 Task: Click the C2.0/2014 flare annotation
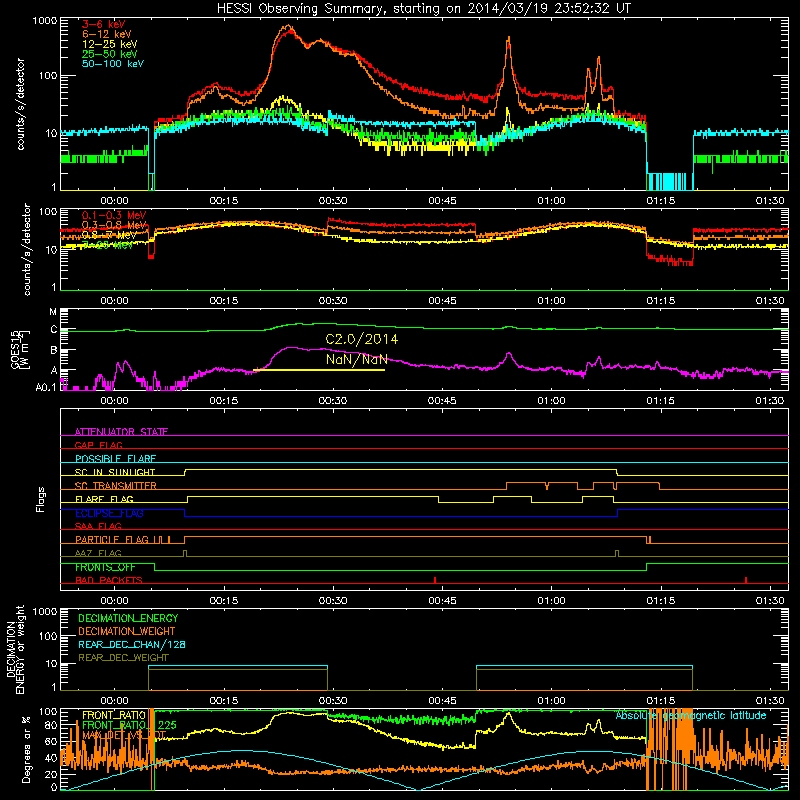click(362, 339)
